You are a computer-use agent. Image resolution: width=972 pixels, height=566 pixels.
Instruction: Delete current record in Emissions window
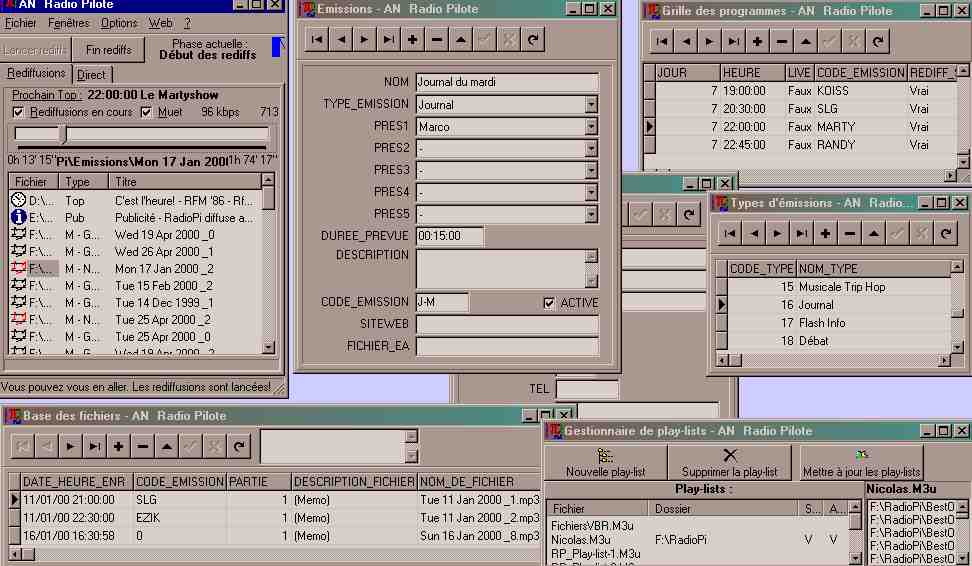(x=436, y=40)
